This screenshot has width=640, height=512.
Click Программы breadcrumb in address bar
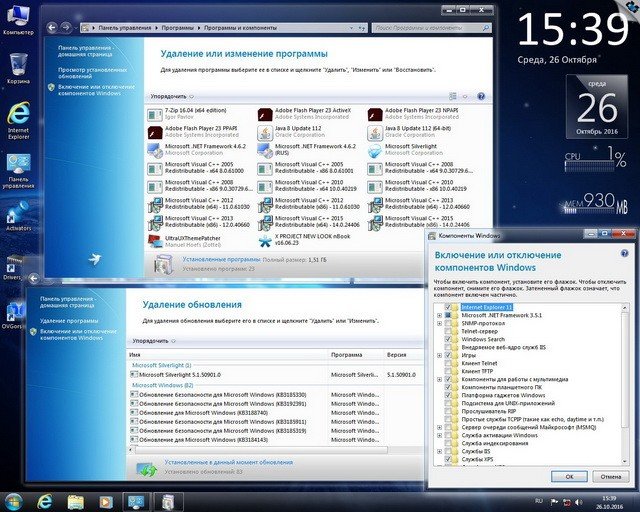[178, 28]
